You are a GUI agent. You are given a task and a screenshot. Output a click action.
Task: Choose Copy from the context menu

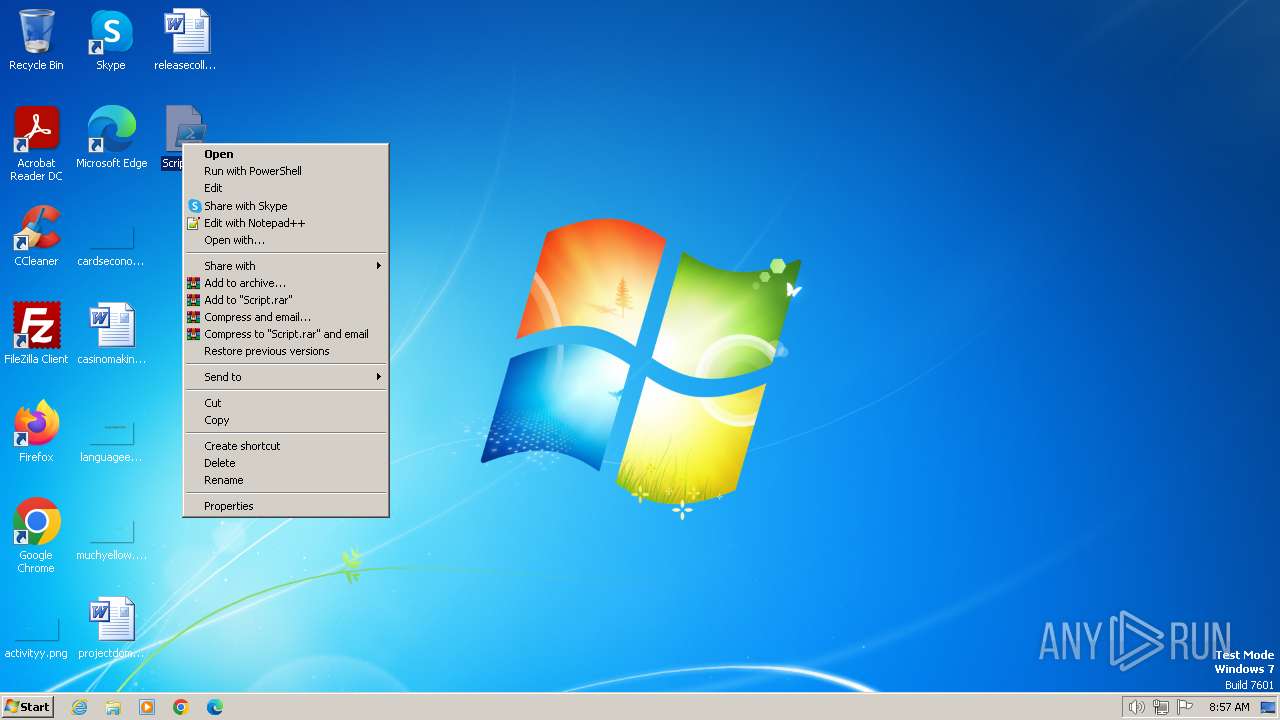[286, 420]
